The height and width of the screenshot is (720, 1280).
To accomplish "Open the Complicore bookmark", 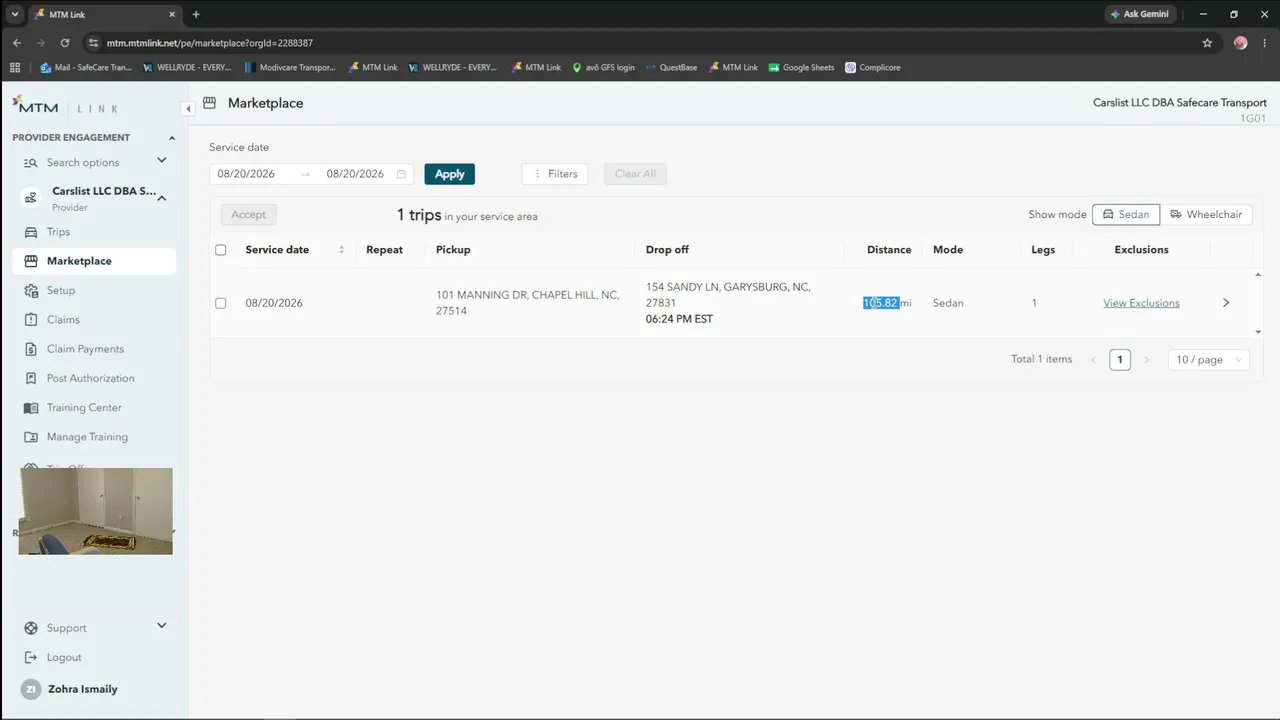I will 873,68.
